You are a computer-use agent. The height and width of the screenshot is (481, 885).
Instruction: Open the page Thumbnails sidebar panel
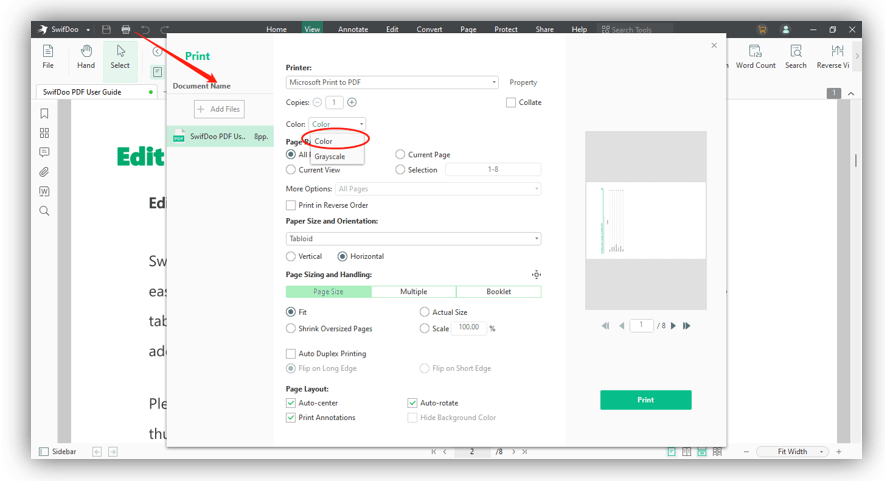click(44, 133)
